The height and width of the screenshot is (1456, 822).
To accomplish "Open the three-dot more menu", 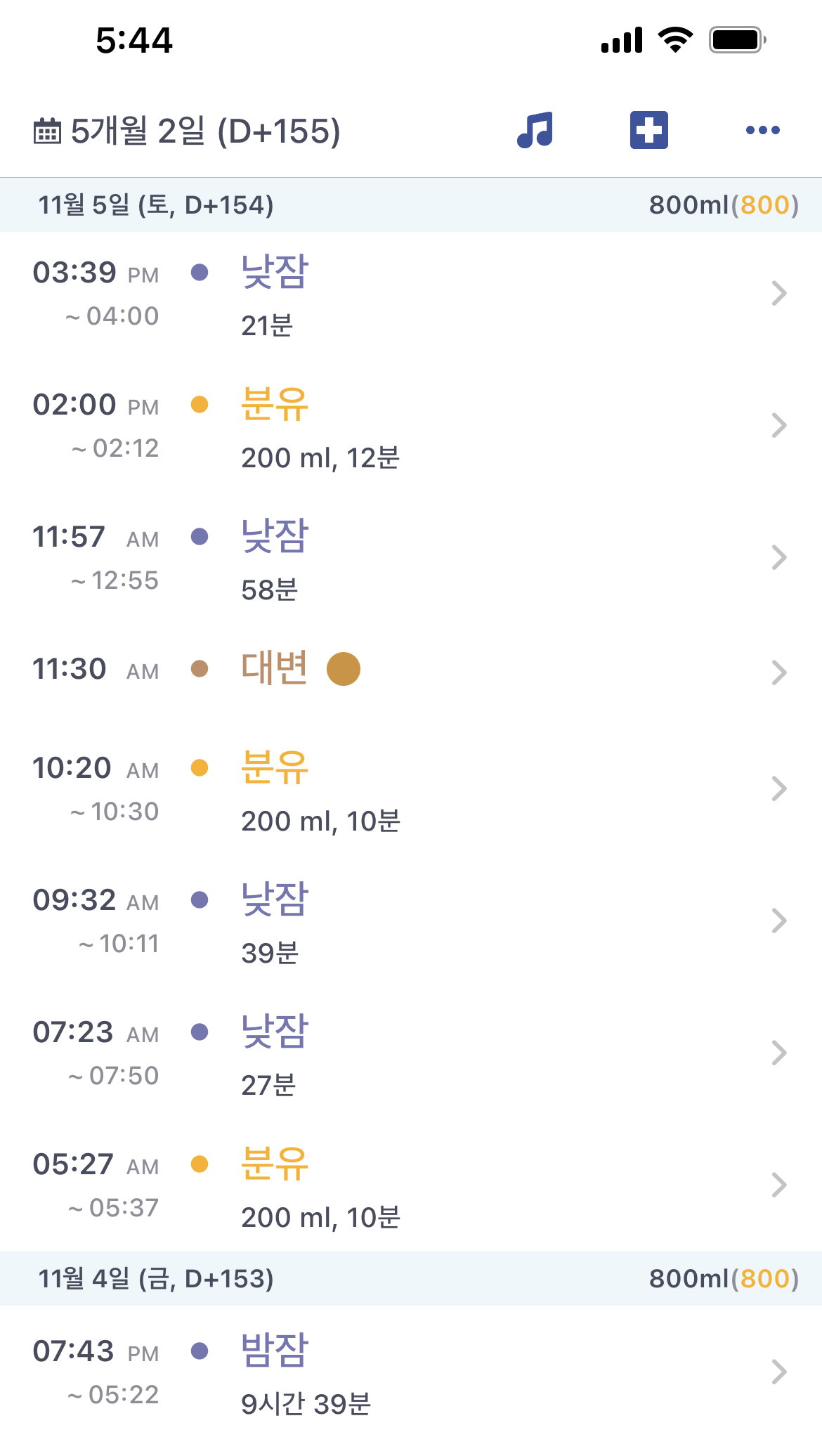I will point(762,130).
